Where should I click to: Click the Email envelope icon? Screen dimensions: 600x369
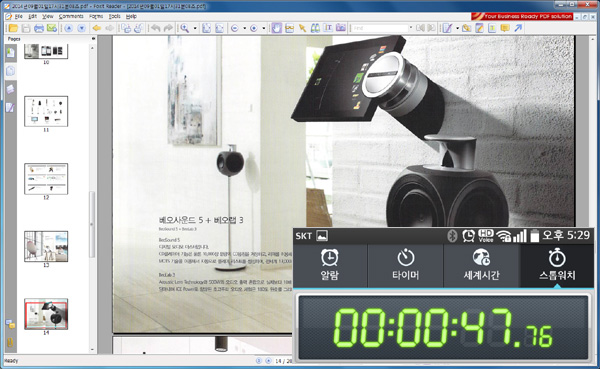pyautogui.click(x=51, y=28)
